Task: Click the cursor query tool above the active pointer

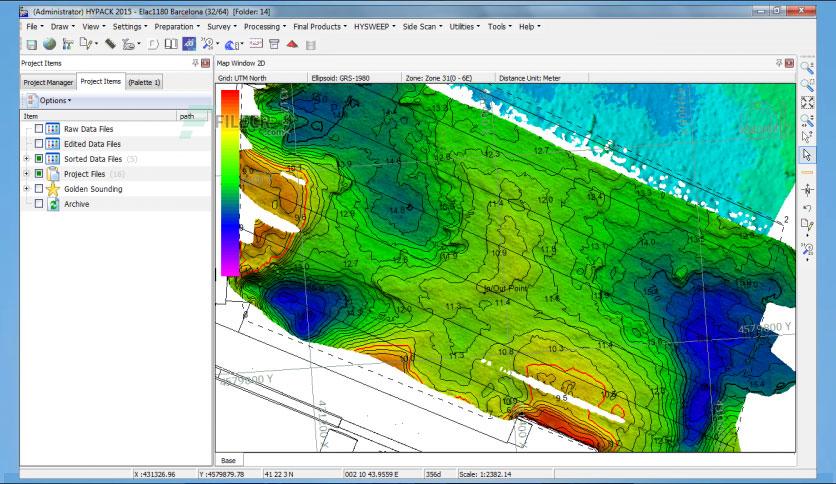Action: 807,137
